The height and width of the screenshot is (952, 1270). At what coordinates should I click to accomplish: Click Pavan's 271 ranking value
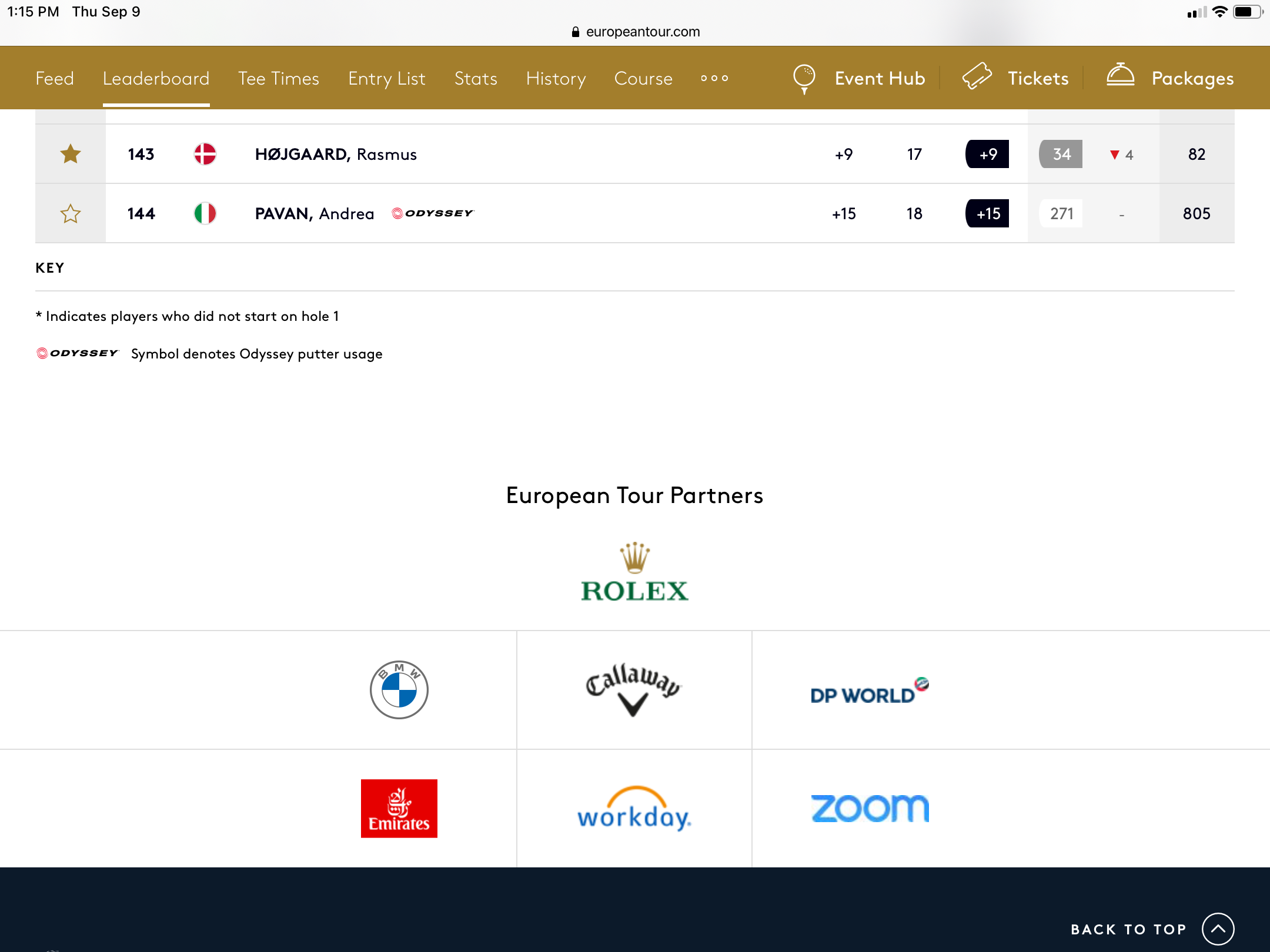click(1061, 213)
